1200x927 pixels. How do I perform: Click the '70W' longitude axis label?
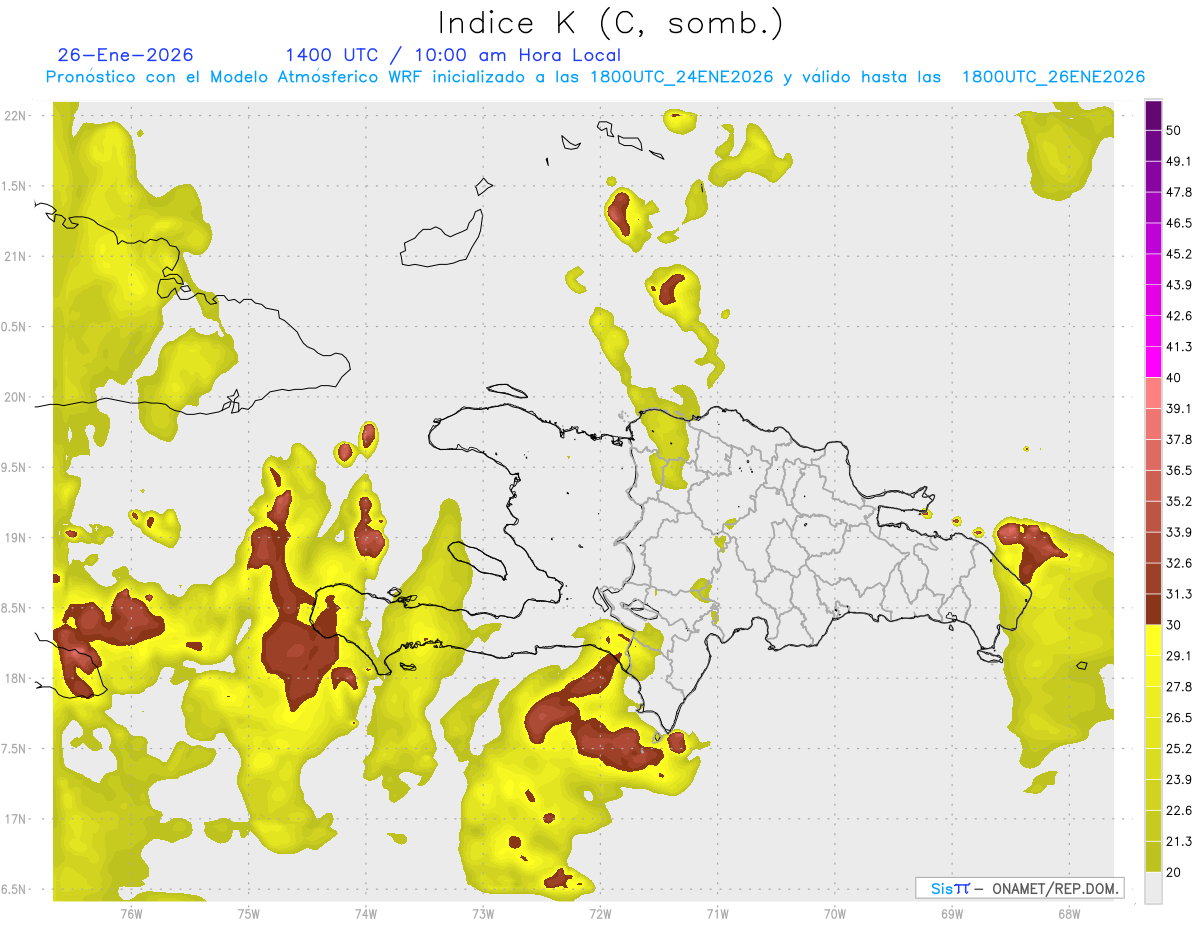(x=834, y=913)
